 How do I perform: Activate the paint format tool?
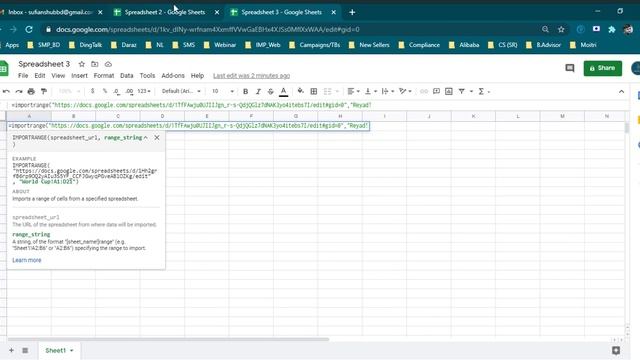pos(44,91)
